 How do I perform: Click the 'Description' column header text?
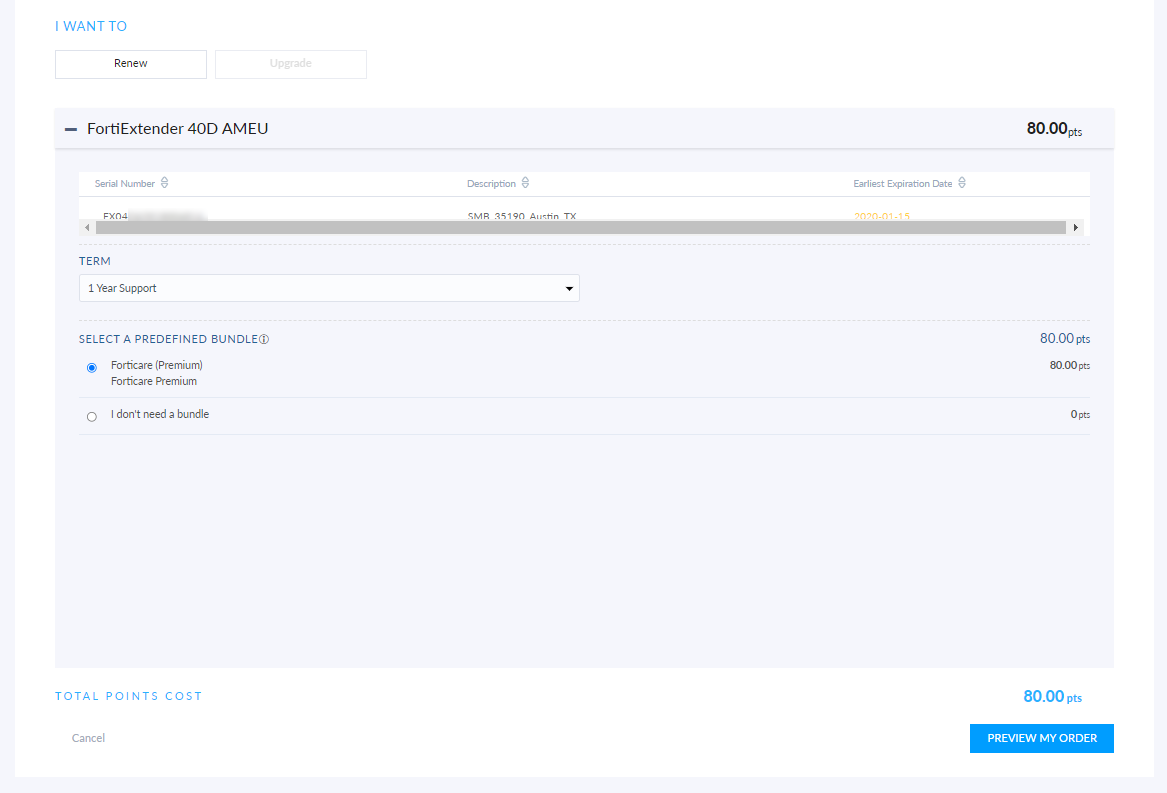coord(491,183)
